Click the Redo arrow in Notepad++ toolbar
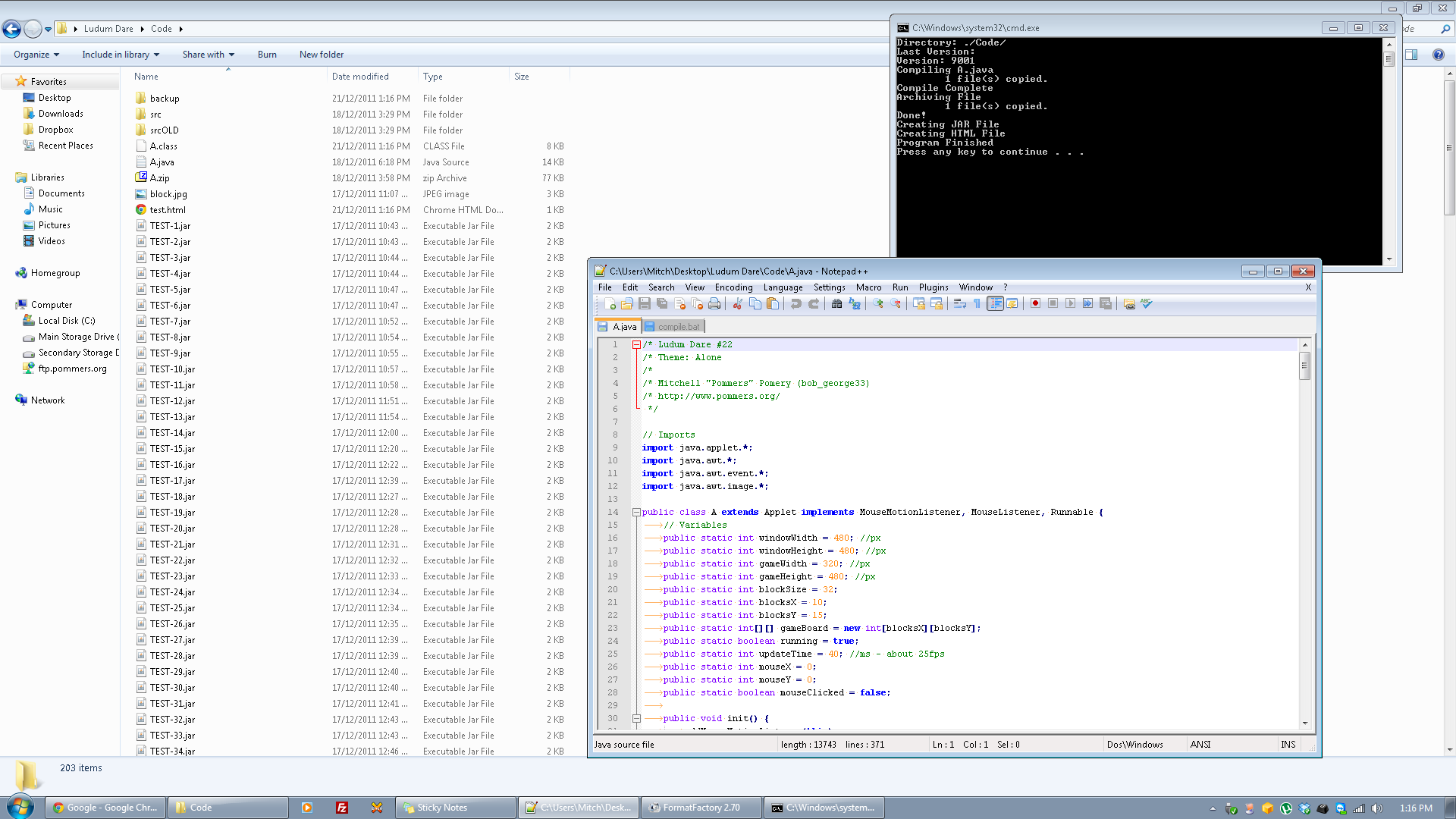Viewport: 1456px width, 819px height. [x=814, y=303]
